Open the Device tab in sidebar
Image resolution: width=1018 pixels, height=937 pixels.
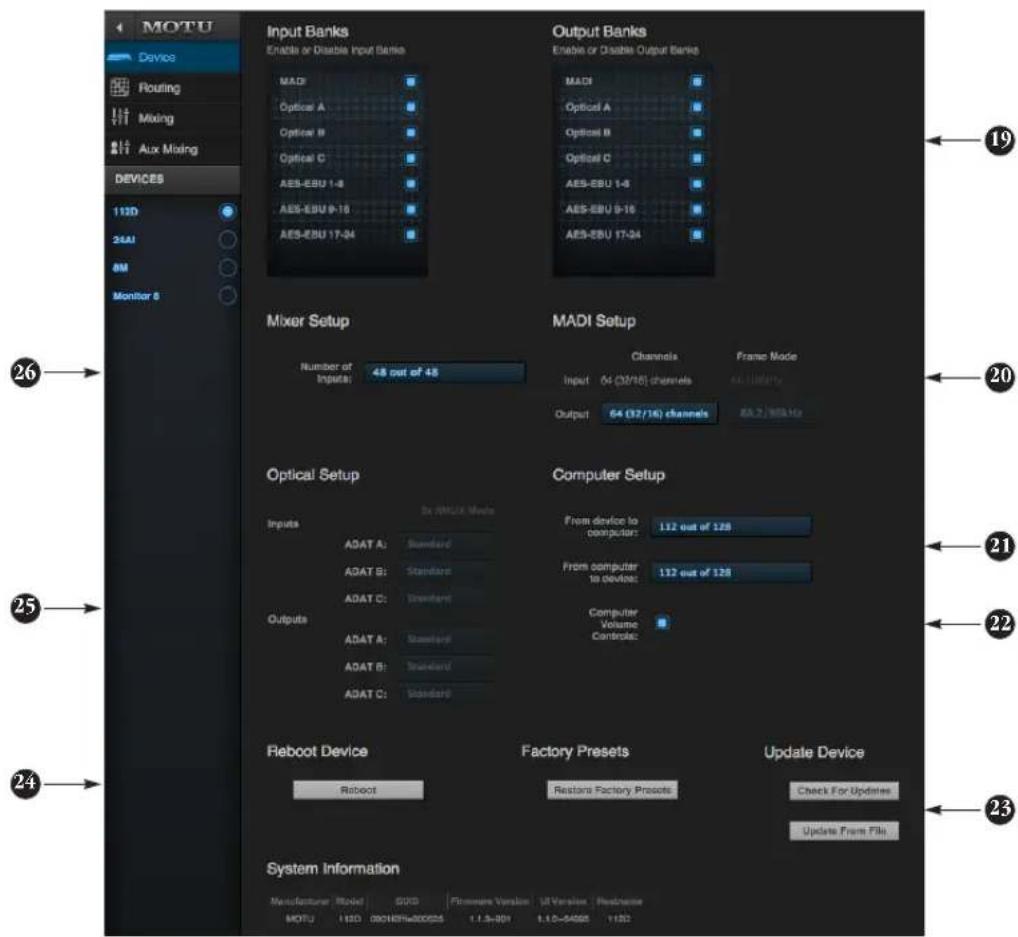click(x=172, y=57)
